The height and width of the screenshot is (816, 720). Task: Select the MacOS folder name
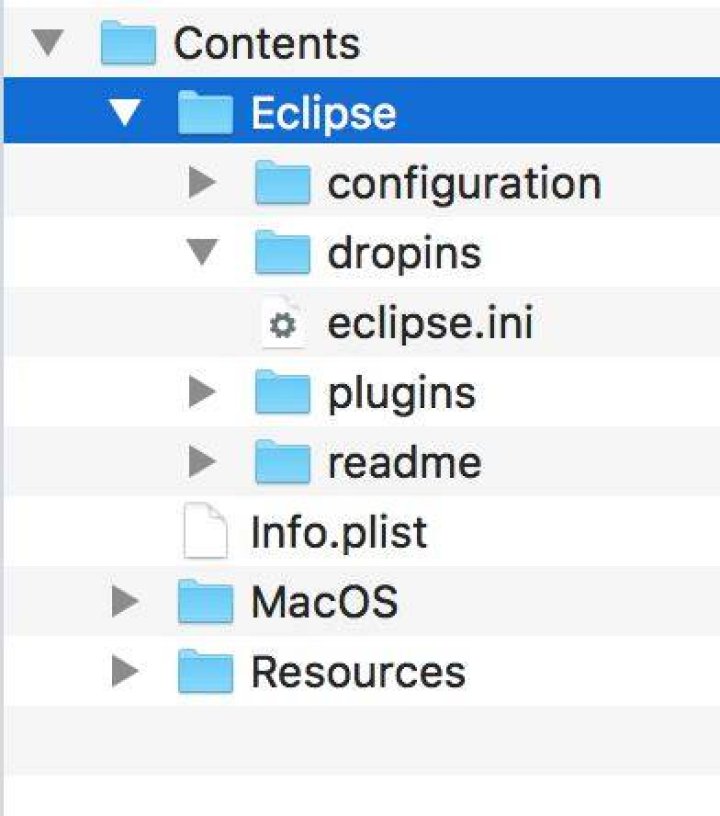[x=325, y=602]
